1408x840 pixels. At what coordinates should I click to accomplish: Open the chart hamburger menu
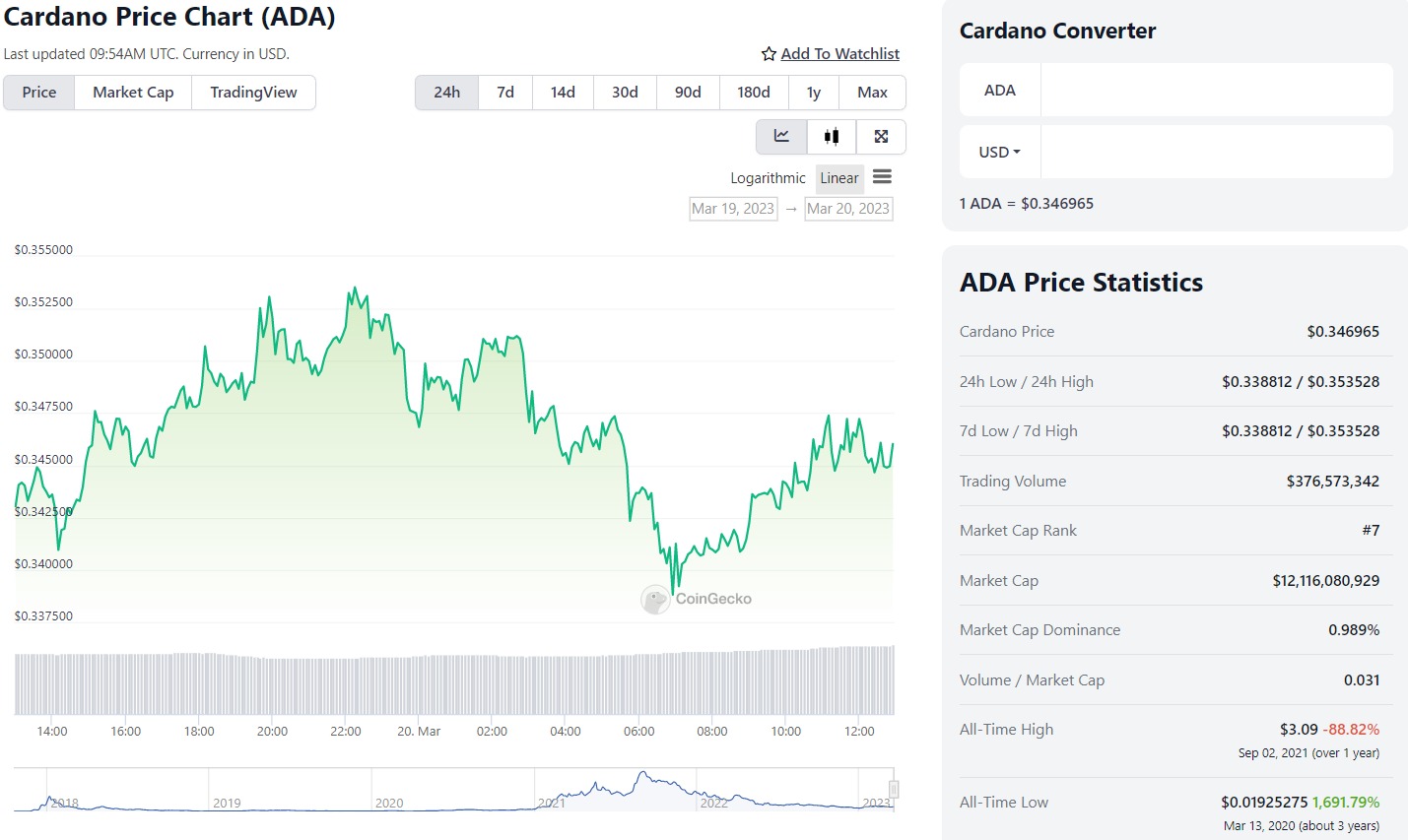[882, 177]
